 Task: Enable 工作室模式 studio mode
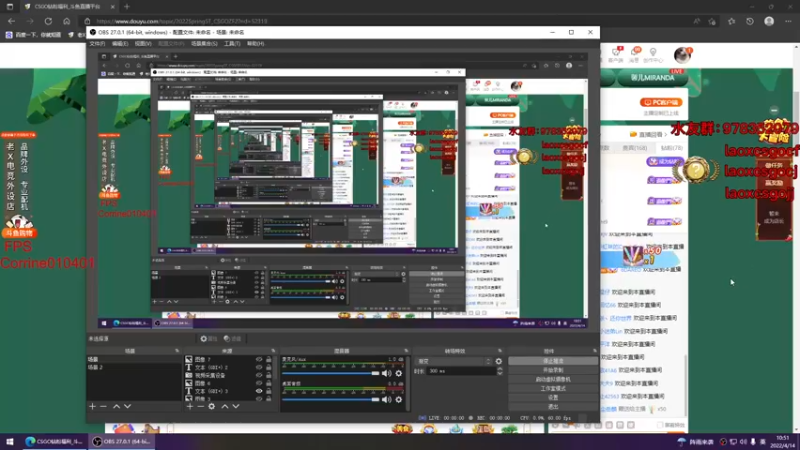click(x=553, y=388)
